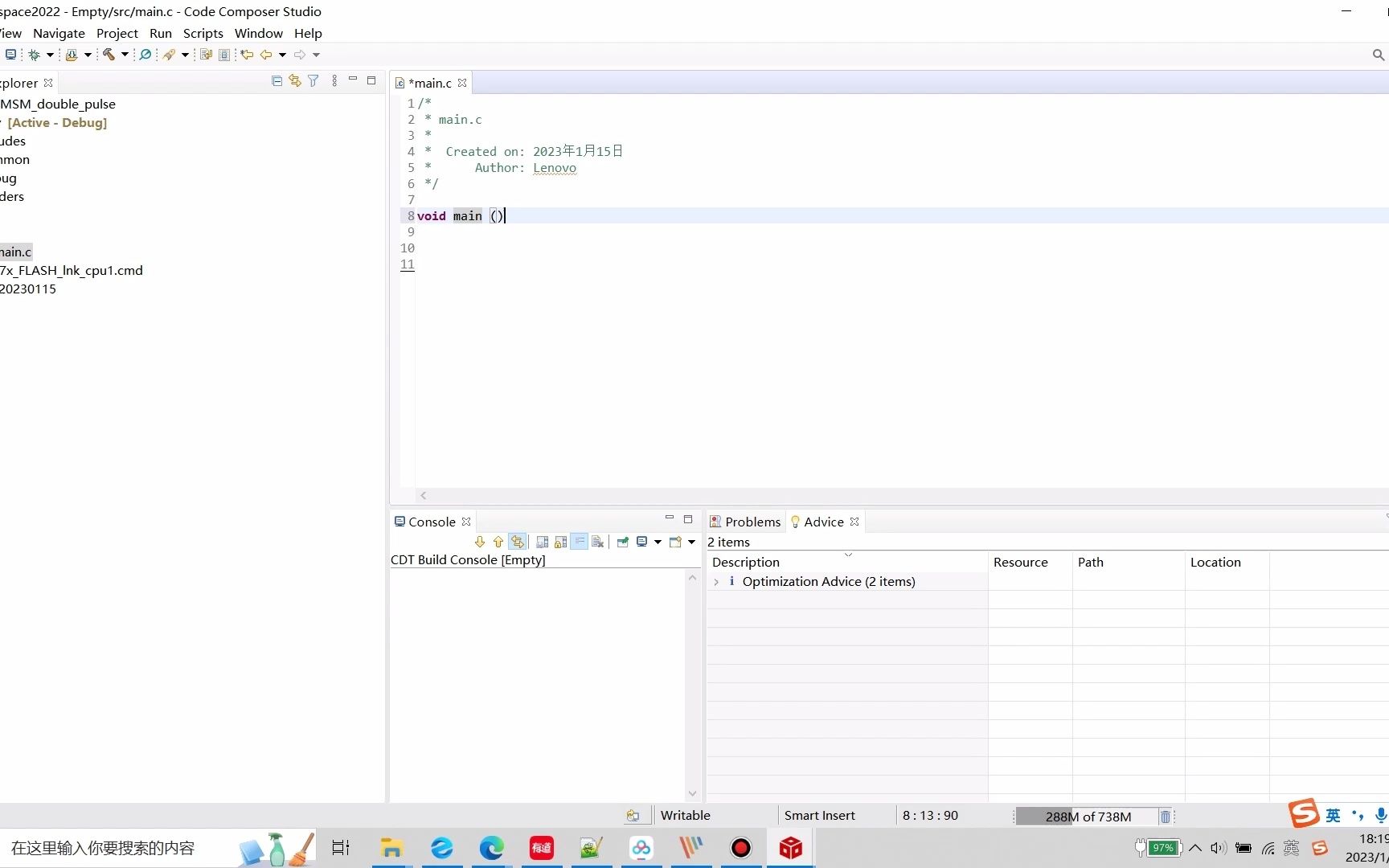The image size is (1389, 868).
Task: Expand Optimization Advice (2 items) row
Action: (716, 582)
